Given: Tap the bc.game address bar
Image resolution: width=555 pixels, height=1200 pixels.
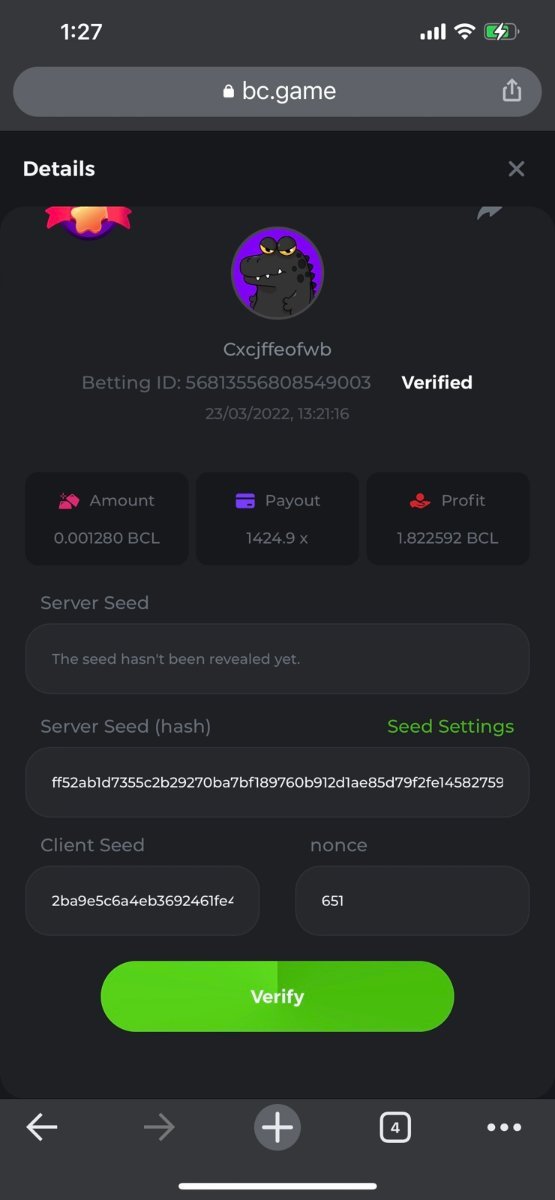Looking at the screenshot, I should (277, 91).
